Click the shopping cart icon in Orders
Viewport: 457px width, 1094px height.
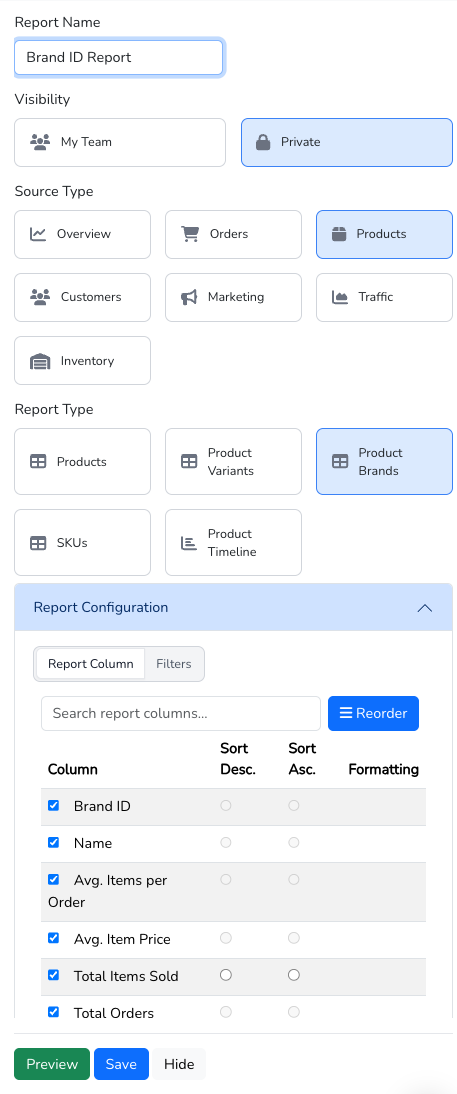190,234
